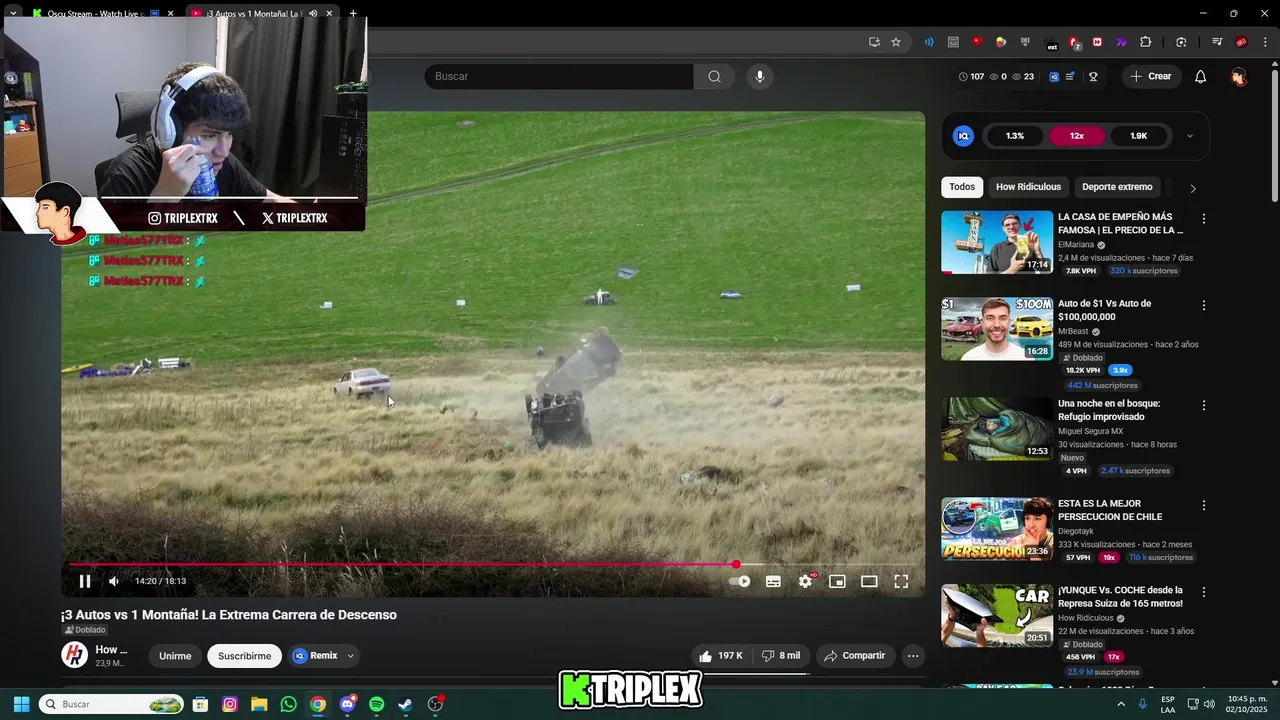Open YouTube notifications bell
1280x720 pixels.
[1201, 77]
